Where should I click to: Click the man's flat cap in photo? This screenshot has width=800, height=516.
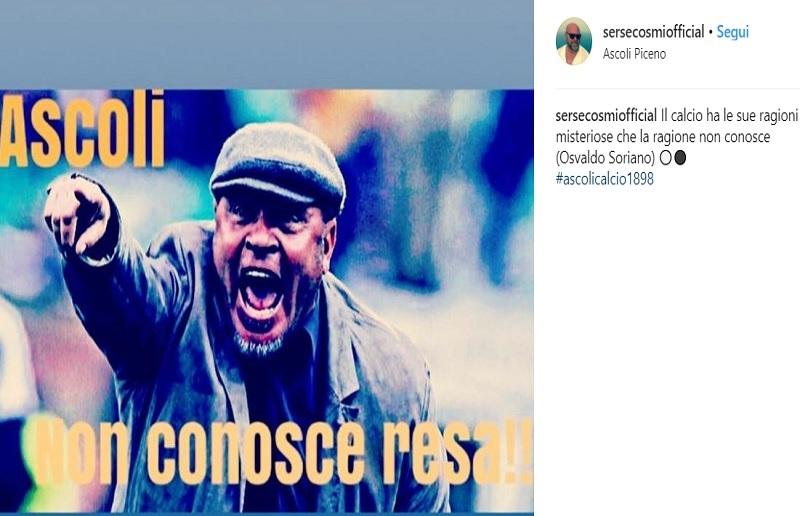pyautogui.click(x=278, y=163)
